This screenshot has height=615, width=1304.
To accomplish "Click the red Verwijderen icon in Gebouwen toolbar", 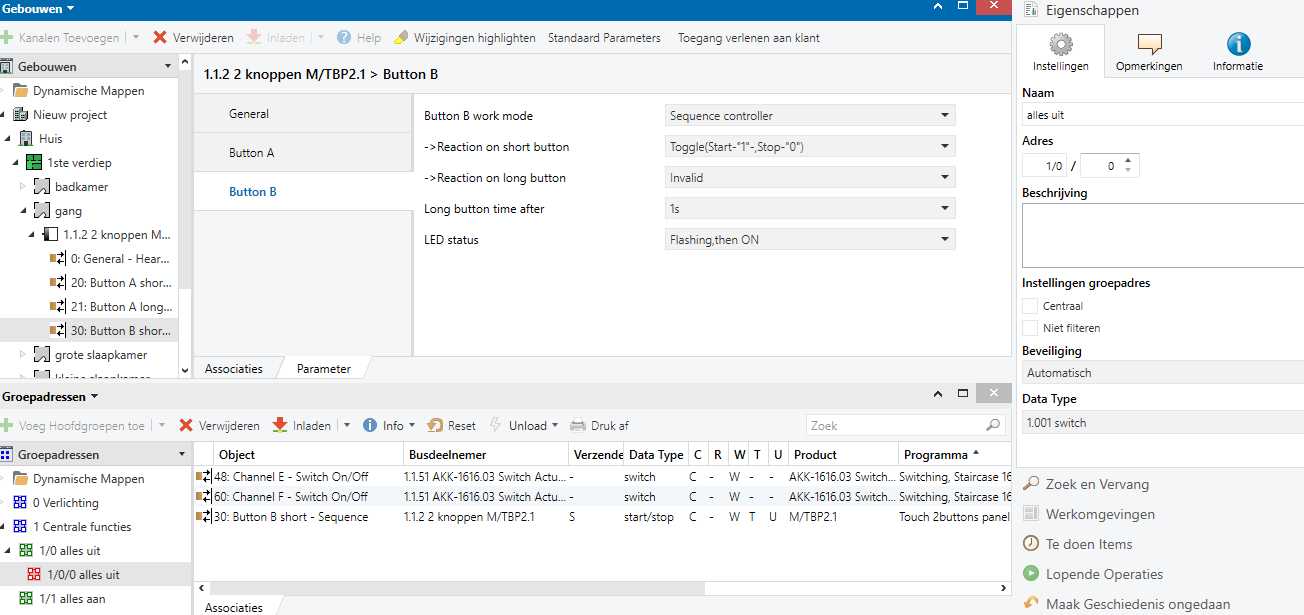I will click(x=160, y=38).
